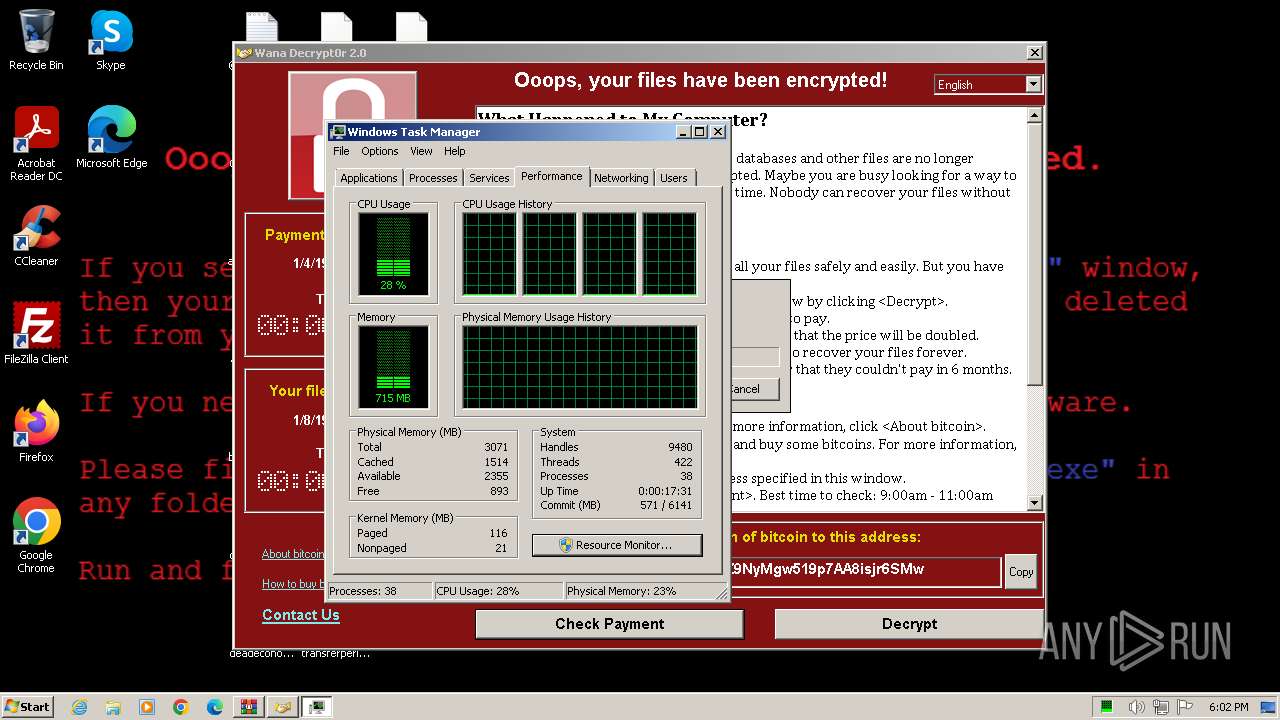The image size is (1280, 720).
Task: Open Chrome from the taskbar
Action: 181,707
